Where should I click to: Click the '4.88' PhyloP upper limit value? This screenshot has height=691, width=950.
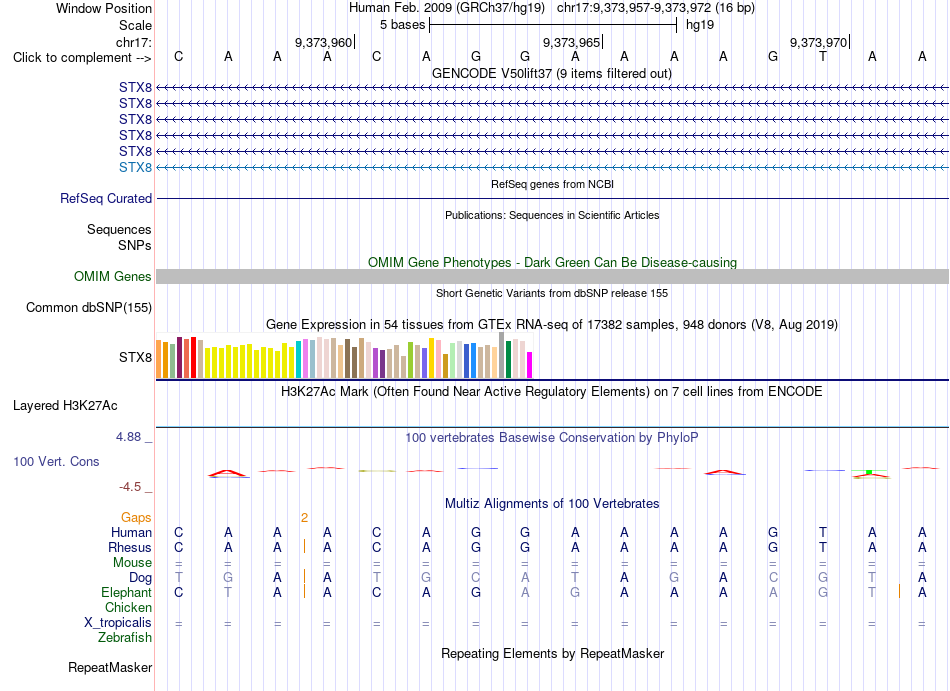[128, 437]
